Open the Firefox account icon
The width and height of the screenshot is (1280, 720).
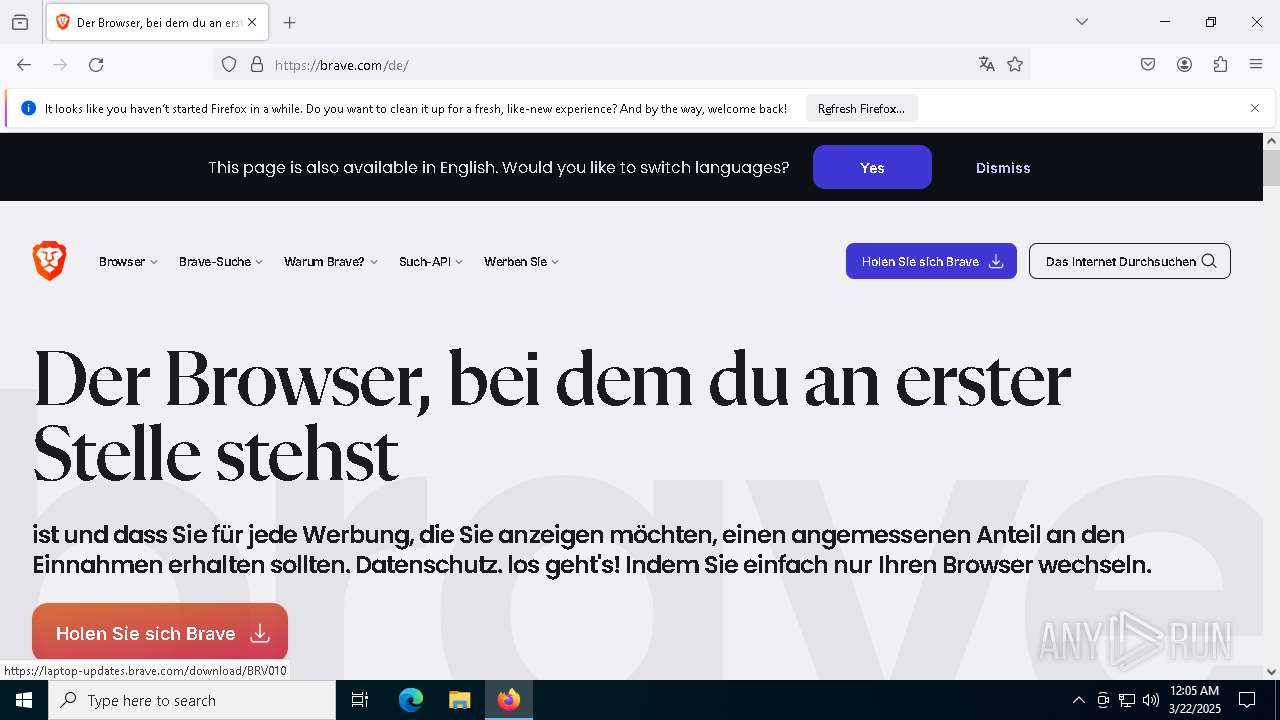[1184, 65]
